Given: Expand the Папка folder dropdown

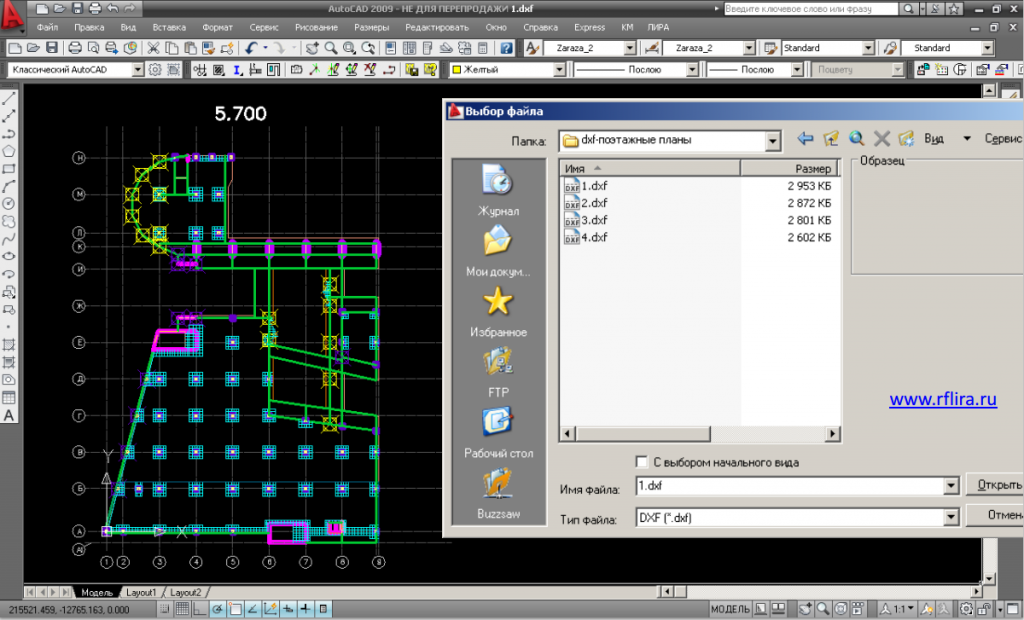Looking at the screenshot, I should [x=772, y=141].
